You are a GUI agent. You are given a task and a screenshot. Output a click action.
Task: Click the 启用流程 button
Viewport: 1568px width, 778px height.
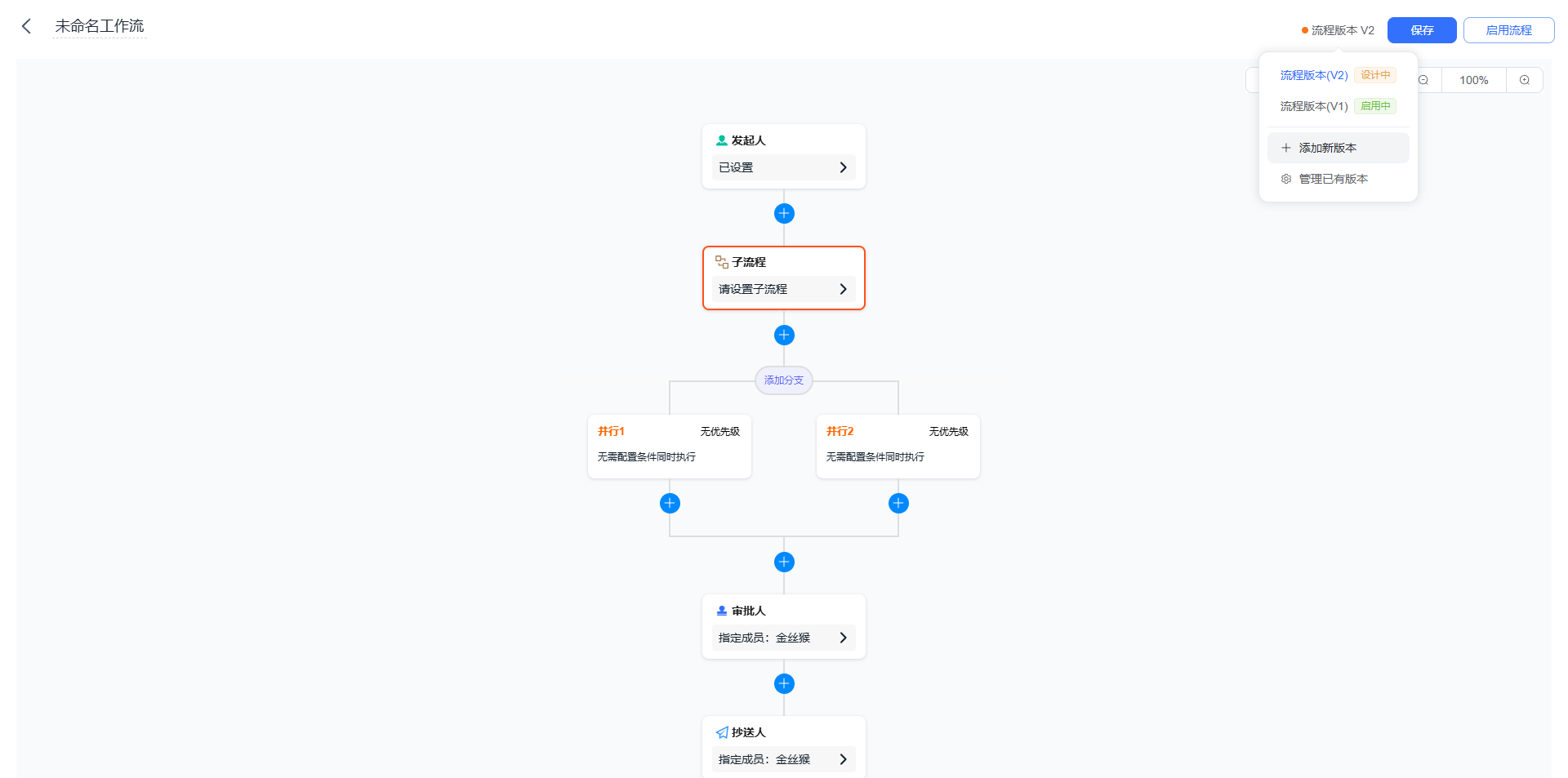point(1508,30)
